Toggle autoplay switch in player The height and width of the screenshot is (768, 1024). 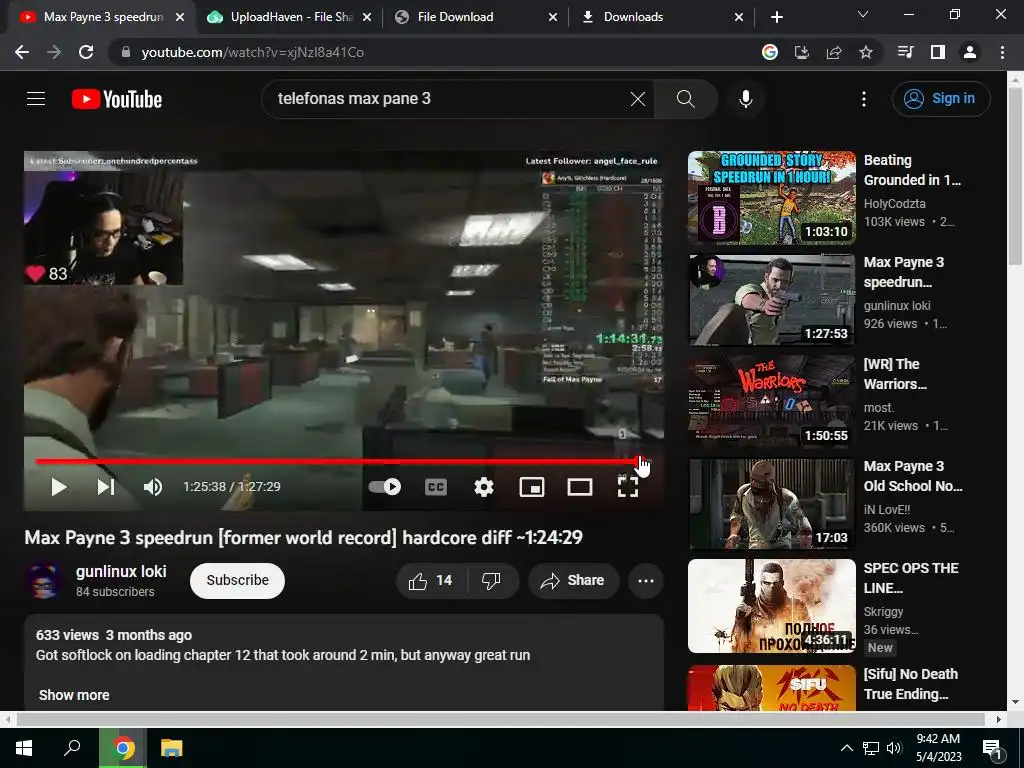[385, 487]
